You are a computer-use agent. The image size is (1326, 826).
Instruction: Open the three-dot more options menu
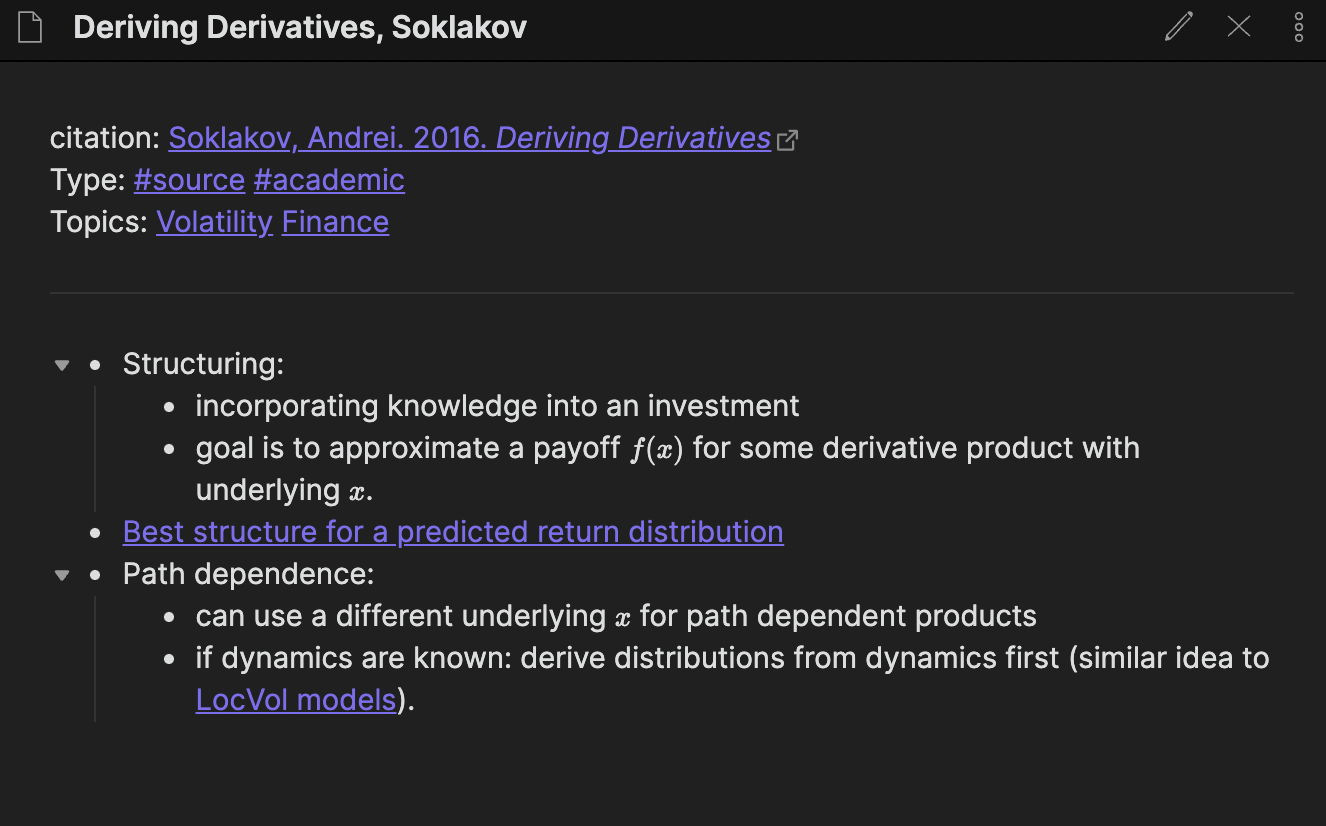coord(1298,27)
